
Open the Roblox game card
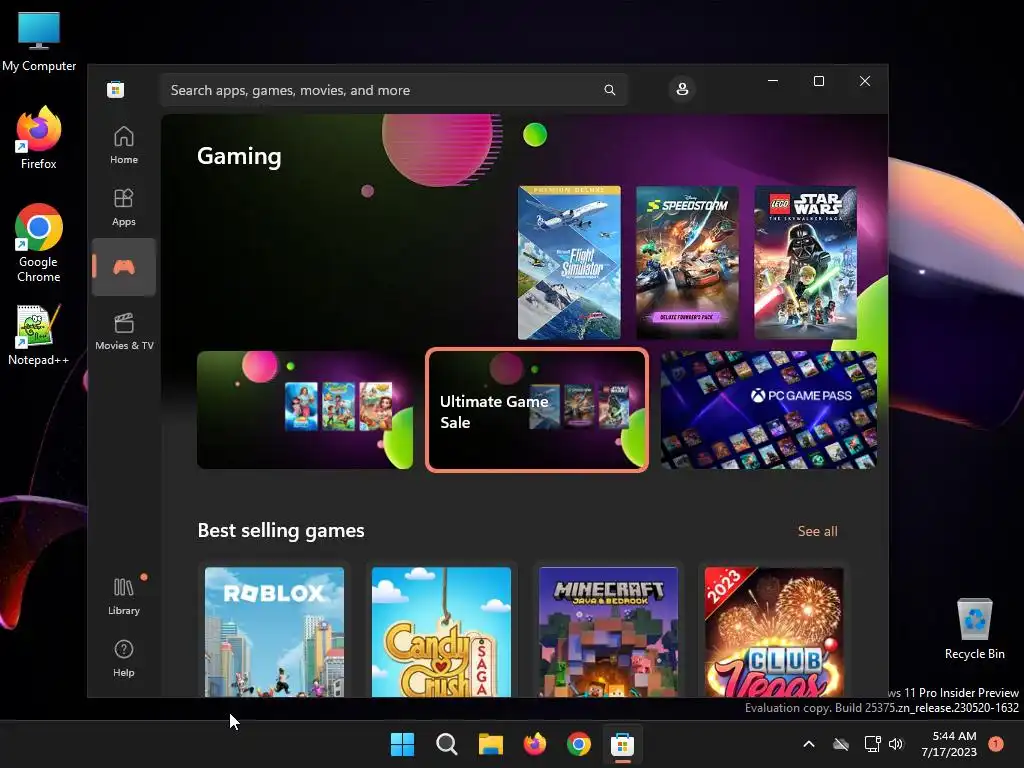click(x=274, y=632)
